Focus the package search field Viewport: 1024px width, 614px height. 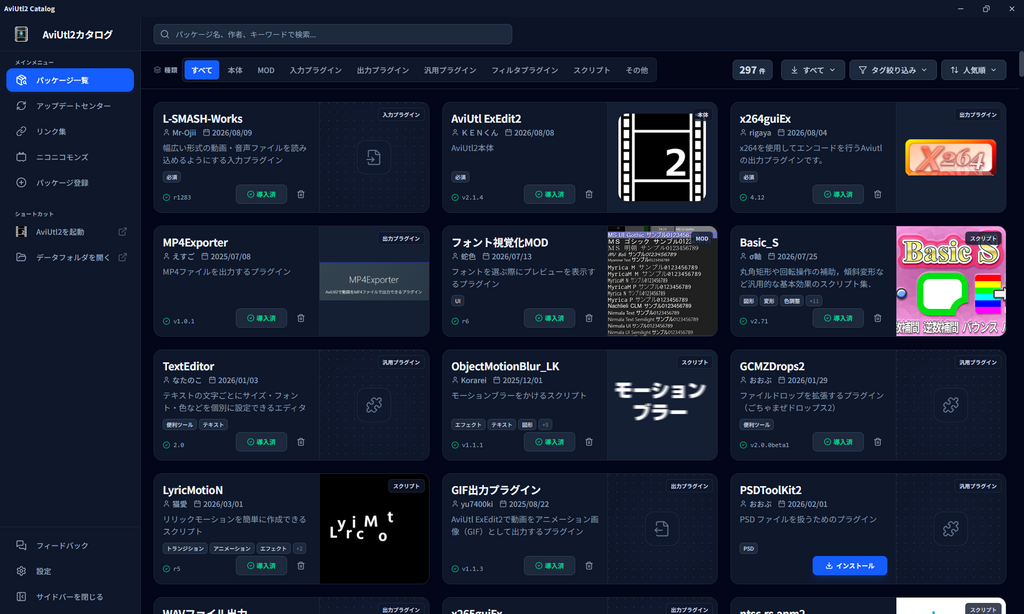pos(332,34)
